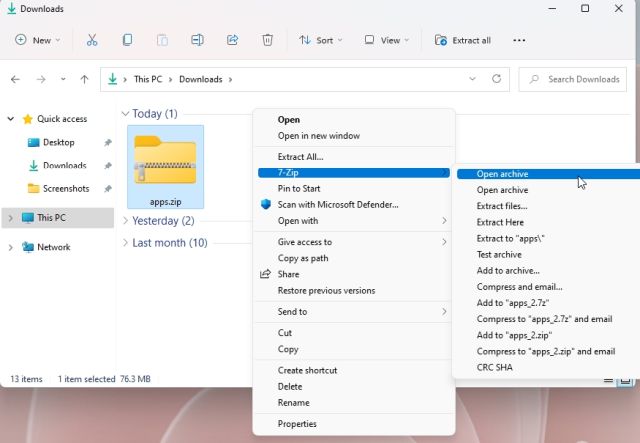Select Compress and email...
The height and width of the screenshot is (443, 640).
coord(548,287)
